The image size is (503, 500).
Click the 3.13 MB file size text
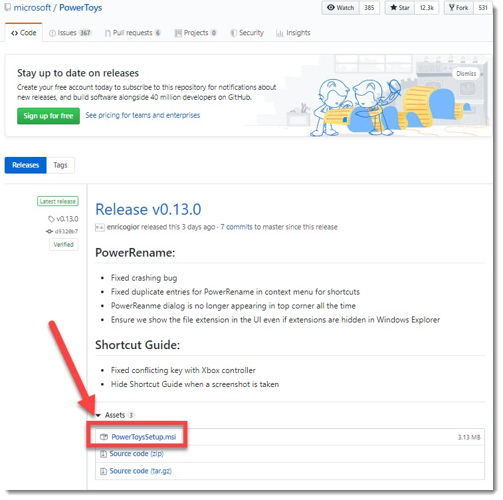click(x=469, y=437)
